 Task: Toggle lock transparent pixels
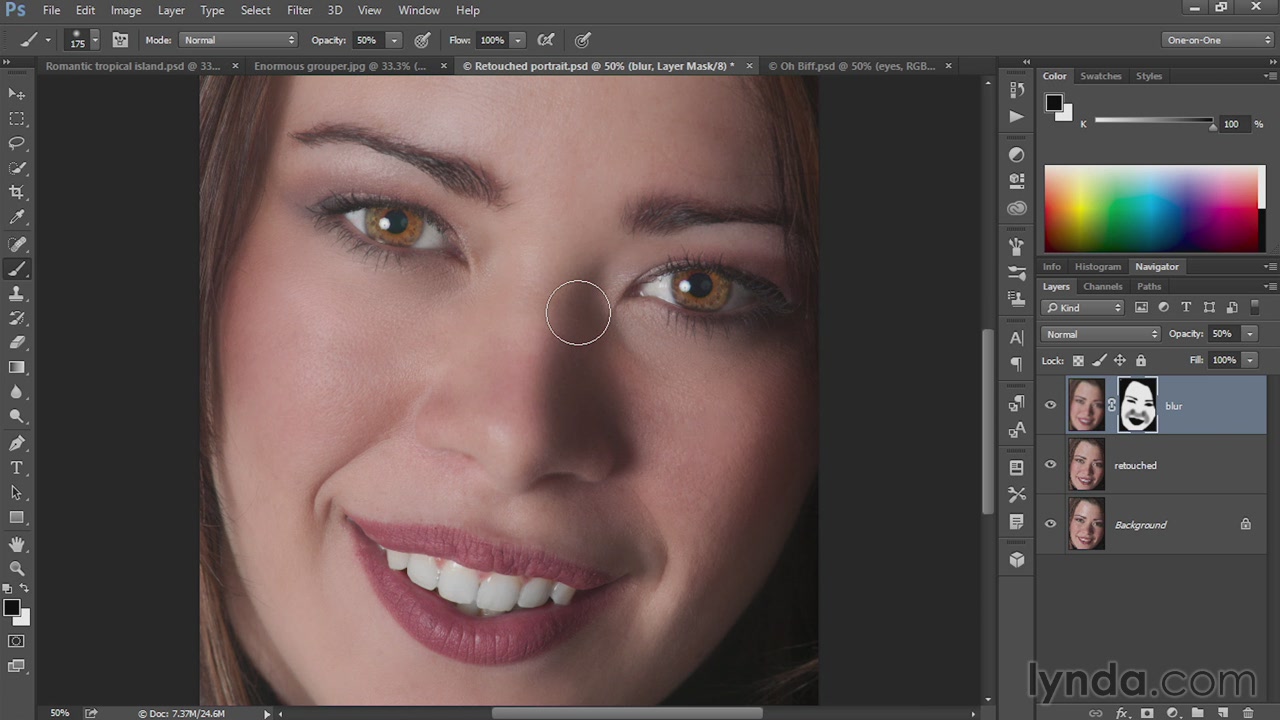(1078, 360)
